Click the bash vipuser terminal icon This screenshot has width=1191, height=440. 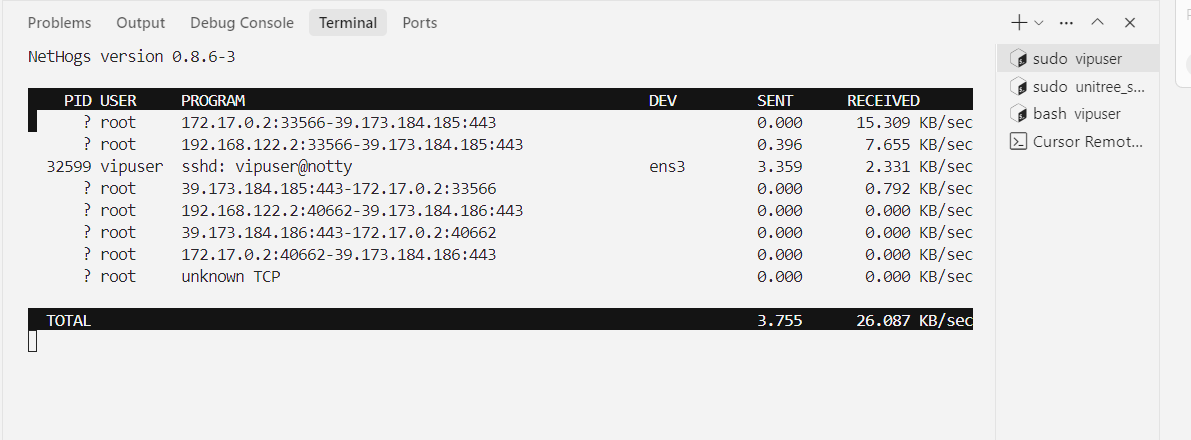[1019, 114]
